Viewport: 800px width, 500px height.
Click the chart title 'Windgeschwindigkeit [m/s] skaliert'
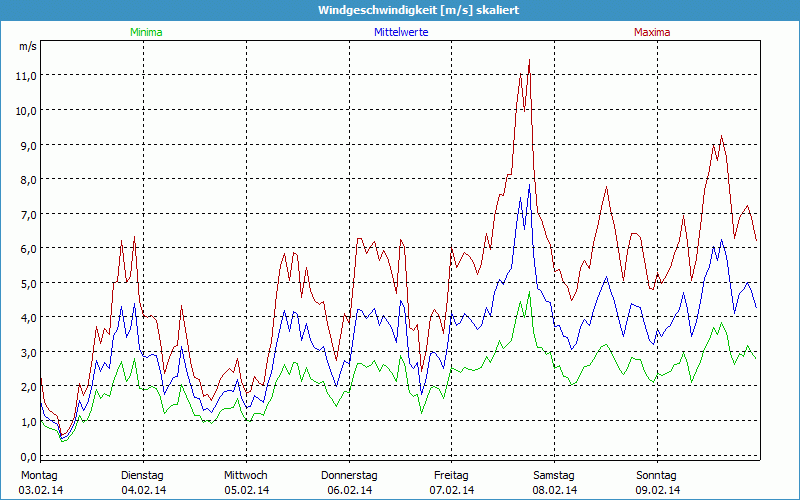click(418, 10)
